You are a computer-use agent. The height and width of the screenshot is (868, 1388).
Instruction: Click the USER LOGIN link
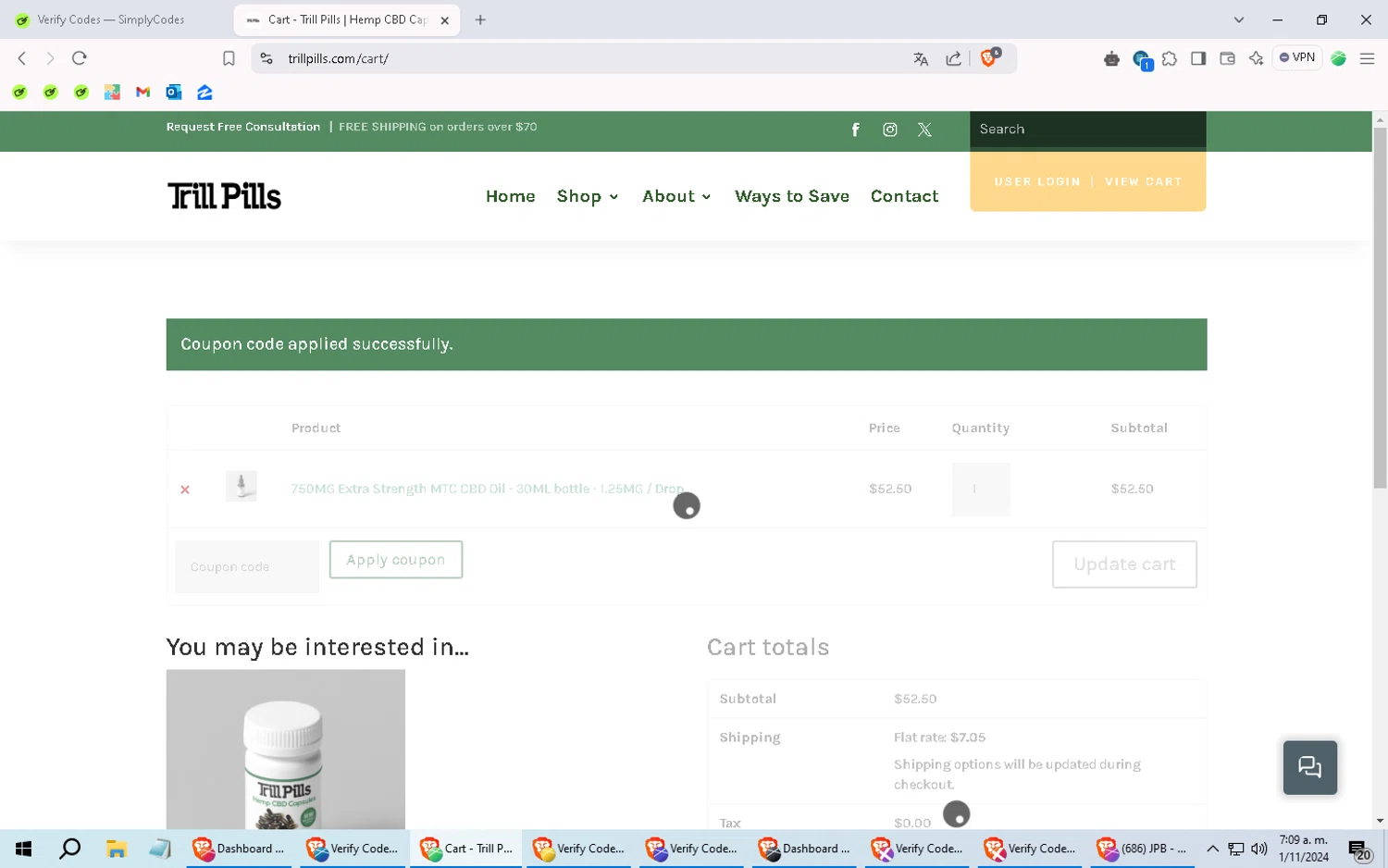tap(1037, 182)
